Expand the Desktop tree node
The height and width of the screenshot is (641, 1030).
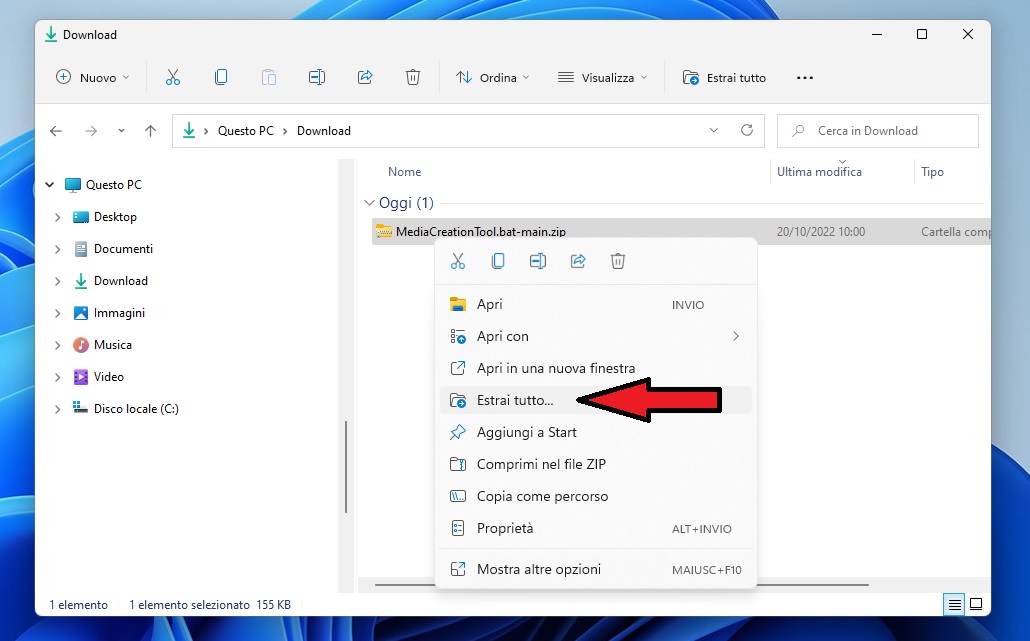coord(58,217)
